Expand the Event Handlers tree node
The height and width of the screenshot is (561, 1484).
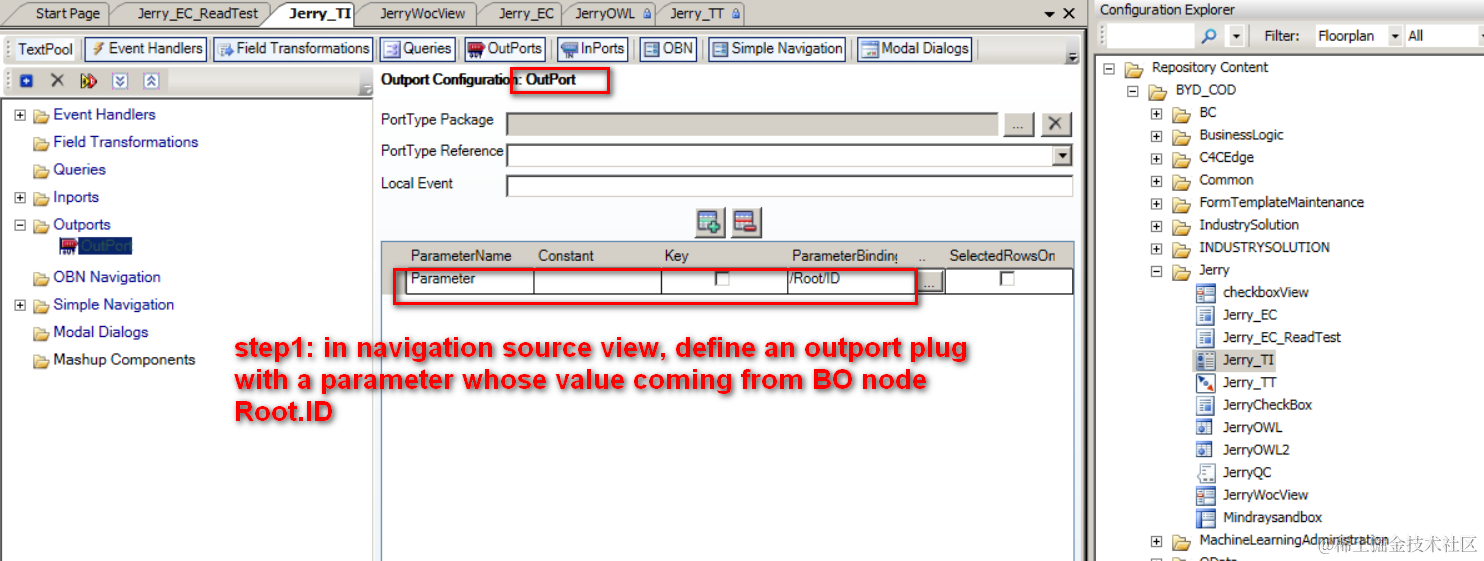(x=19, y=115)
